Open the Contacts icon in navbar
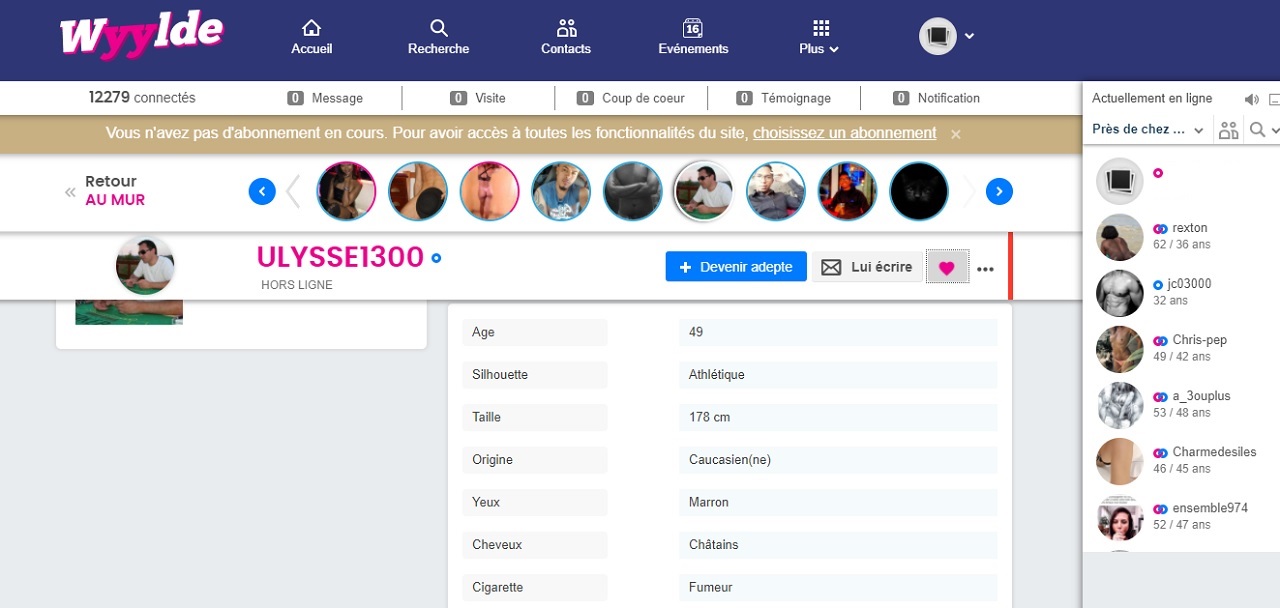Screen dimensions: 1280x608 click(566, 29)
